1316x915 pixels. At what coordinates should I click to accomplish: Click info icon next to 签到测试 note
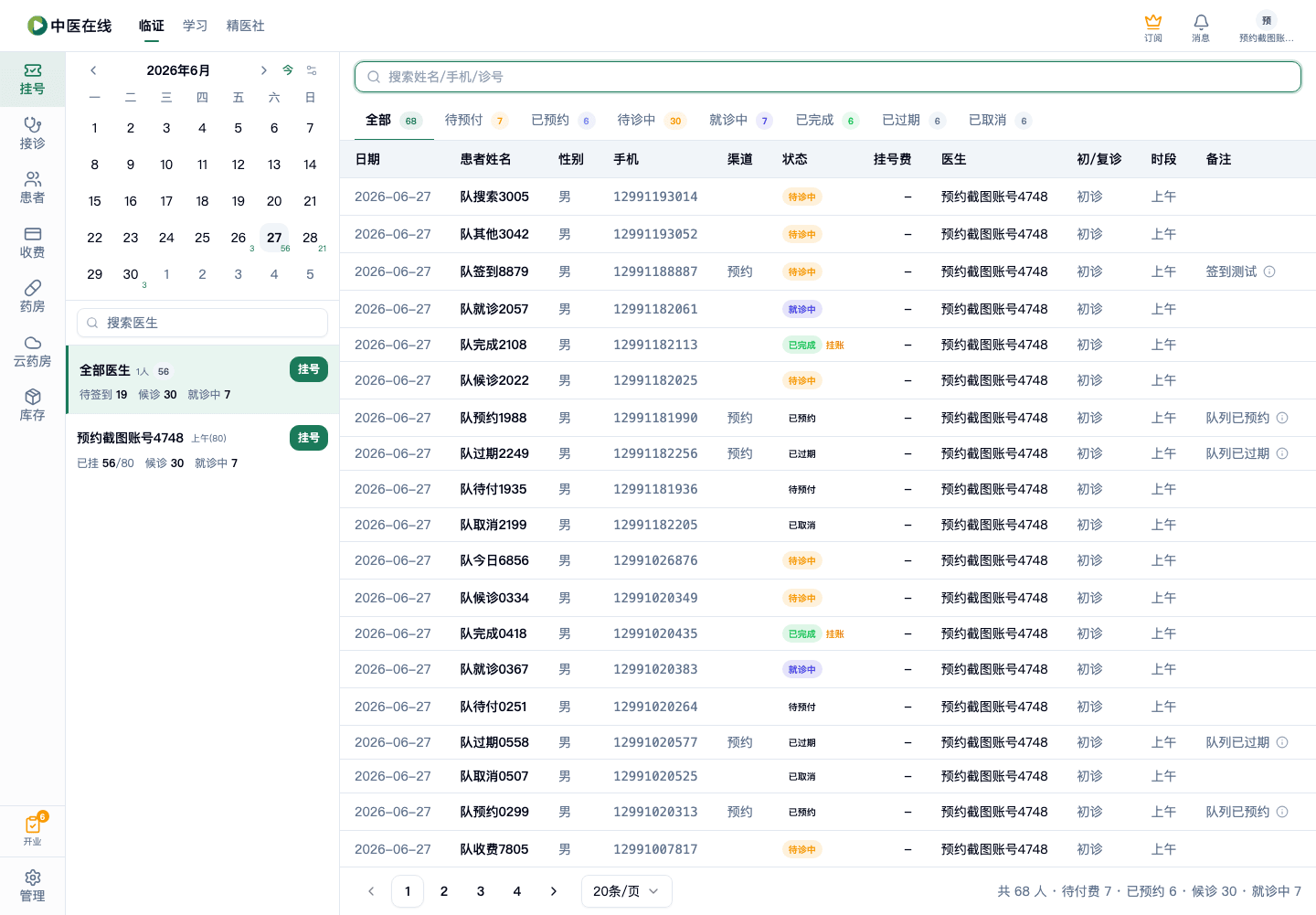click(x=1269, y=271)
